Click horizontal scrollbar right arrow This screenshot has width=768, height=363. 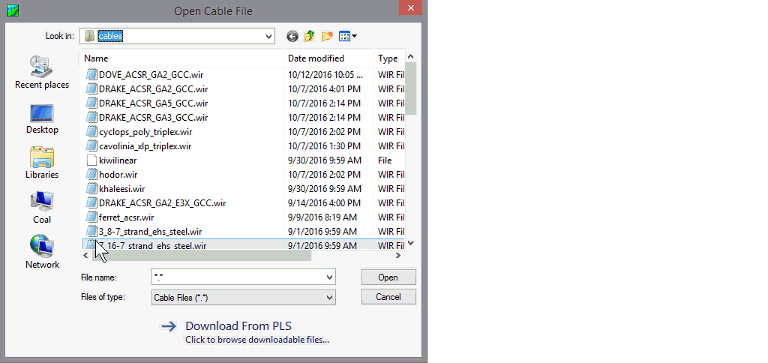(398, 255)
